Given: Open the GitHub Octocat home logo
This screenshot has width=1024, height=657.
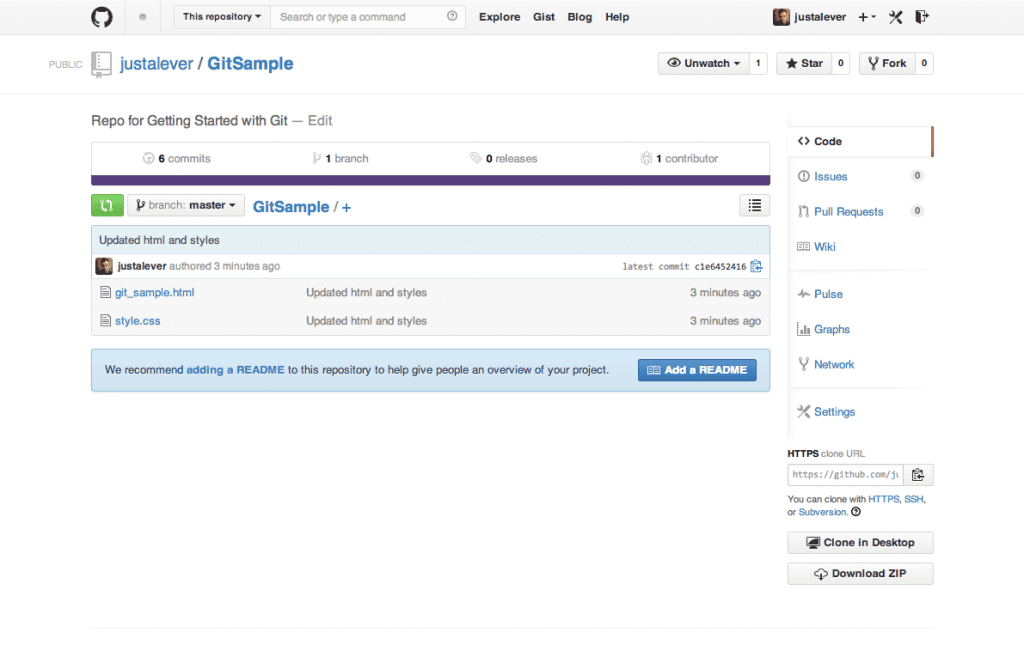Looking at the screenshot, I should coord(101,17).
